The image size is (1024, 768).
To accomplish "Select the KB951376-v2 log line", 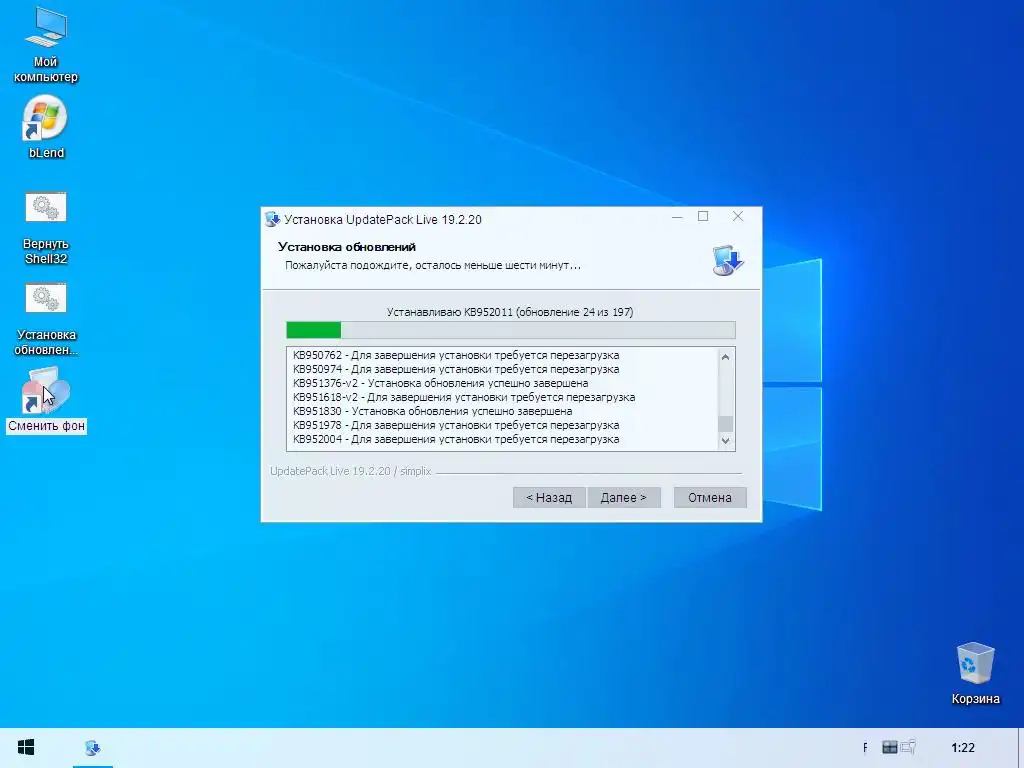I will pos(440,383).
